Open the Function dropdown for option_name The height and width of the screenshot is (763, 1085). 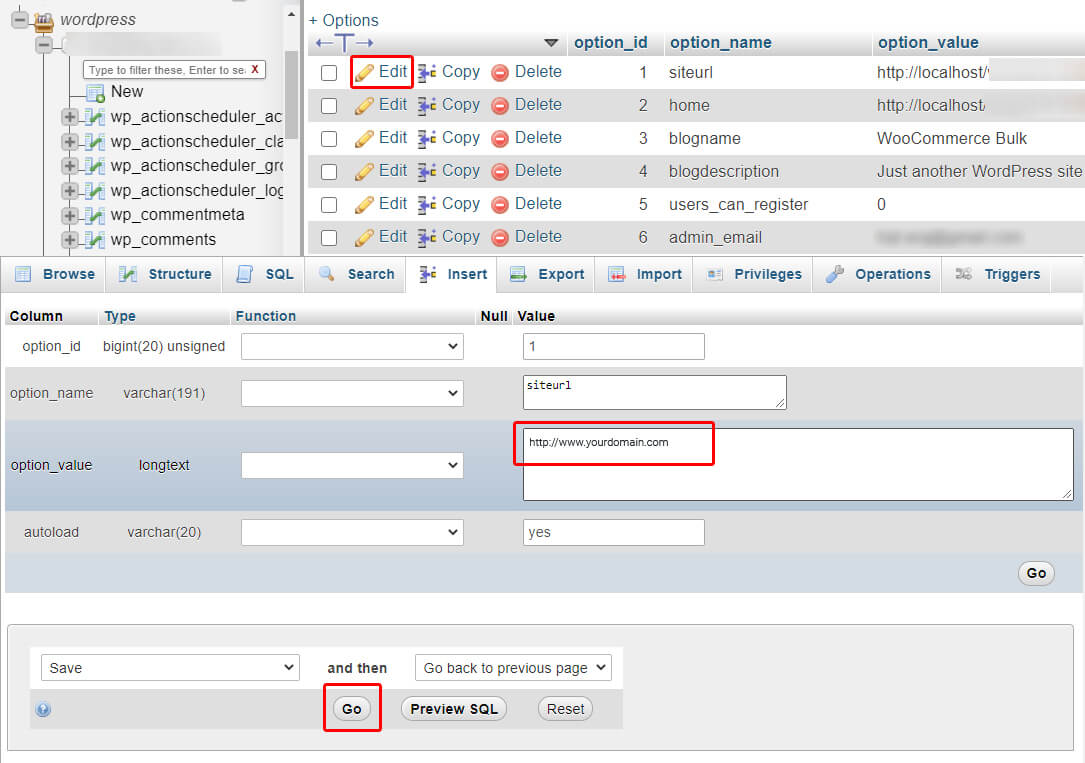[x=352, y=394]
